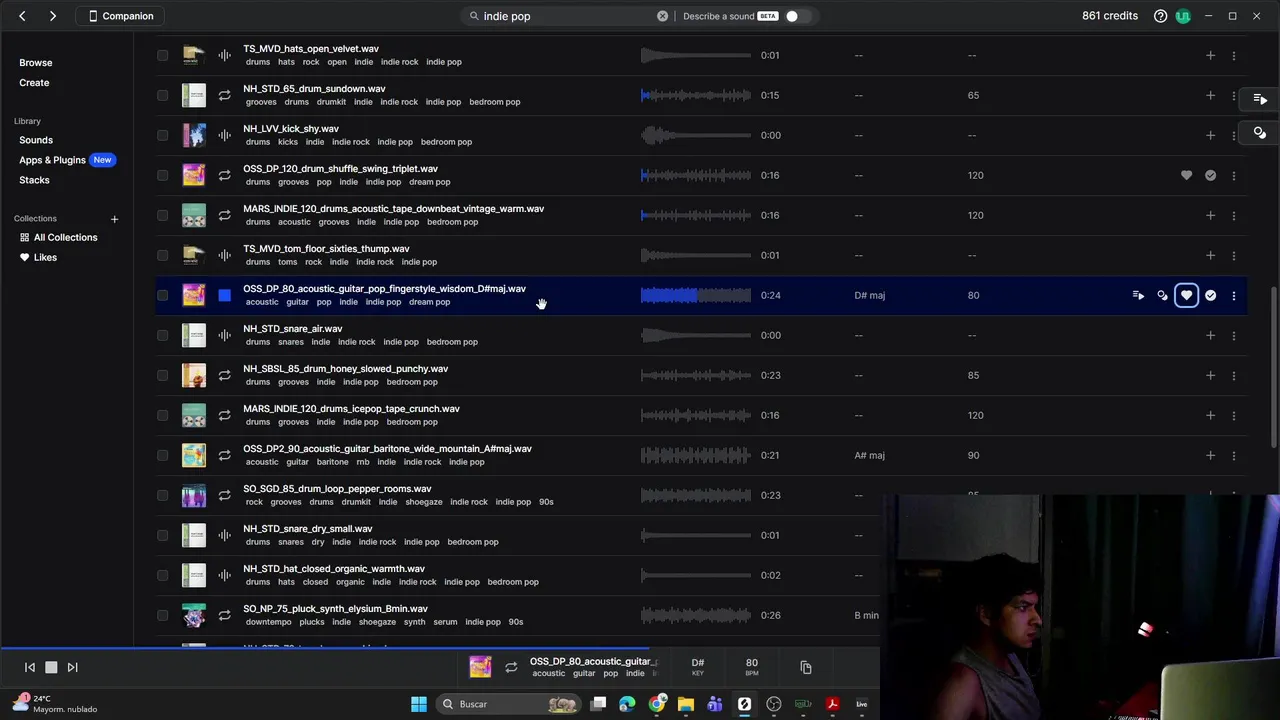Tick the checkbox of the fingerstyle_wisdom row
The height and width of the screenshot is (720, 1280).
pos(162,295)
